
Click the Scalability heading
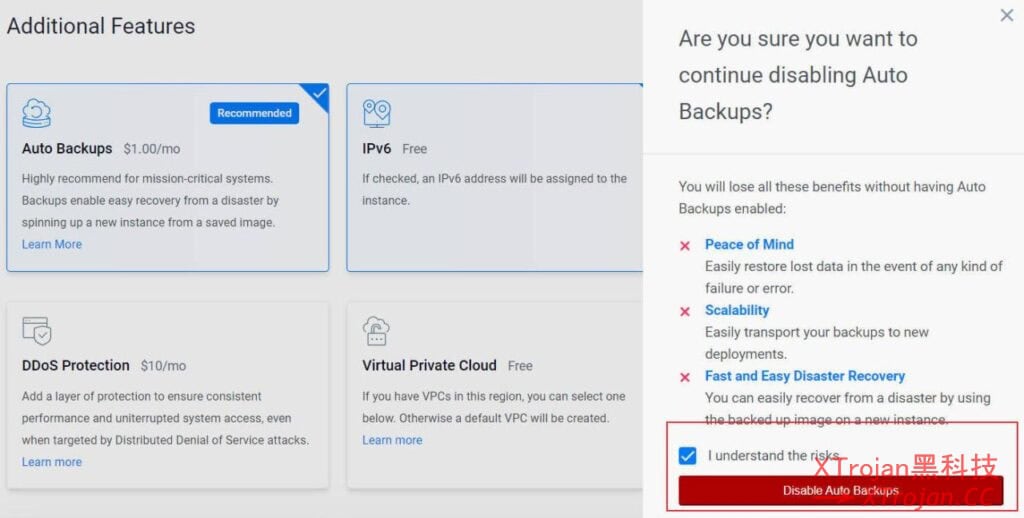point(737,310)
